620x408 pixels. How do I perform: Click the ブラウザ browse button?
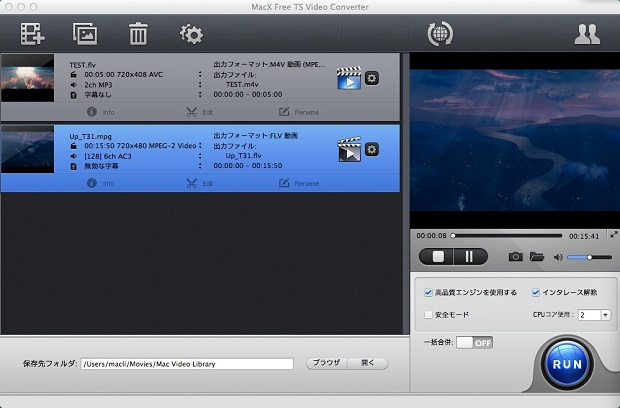327,363
